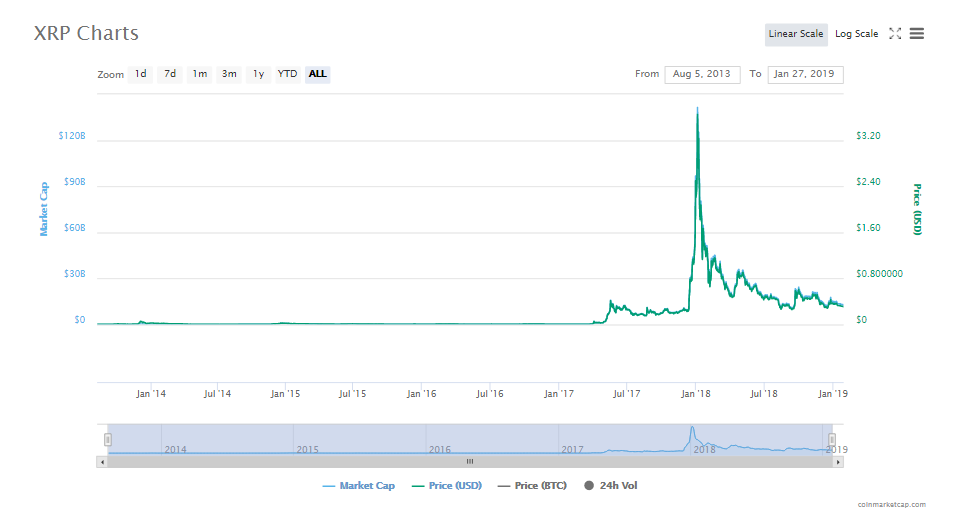Screen dimensions: 965x530
Task: Click the $3.20 price axis label
Action: 868,135
